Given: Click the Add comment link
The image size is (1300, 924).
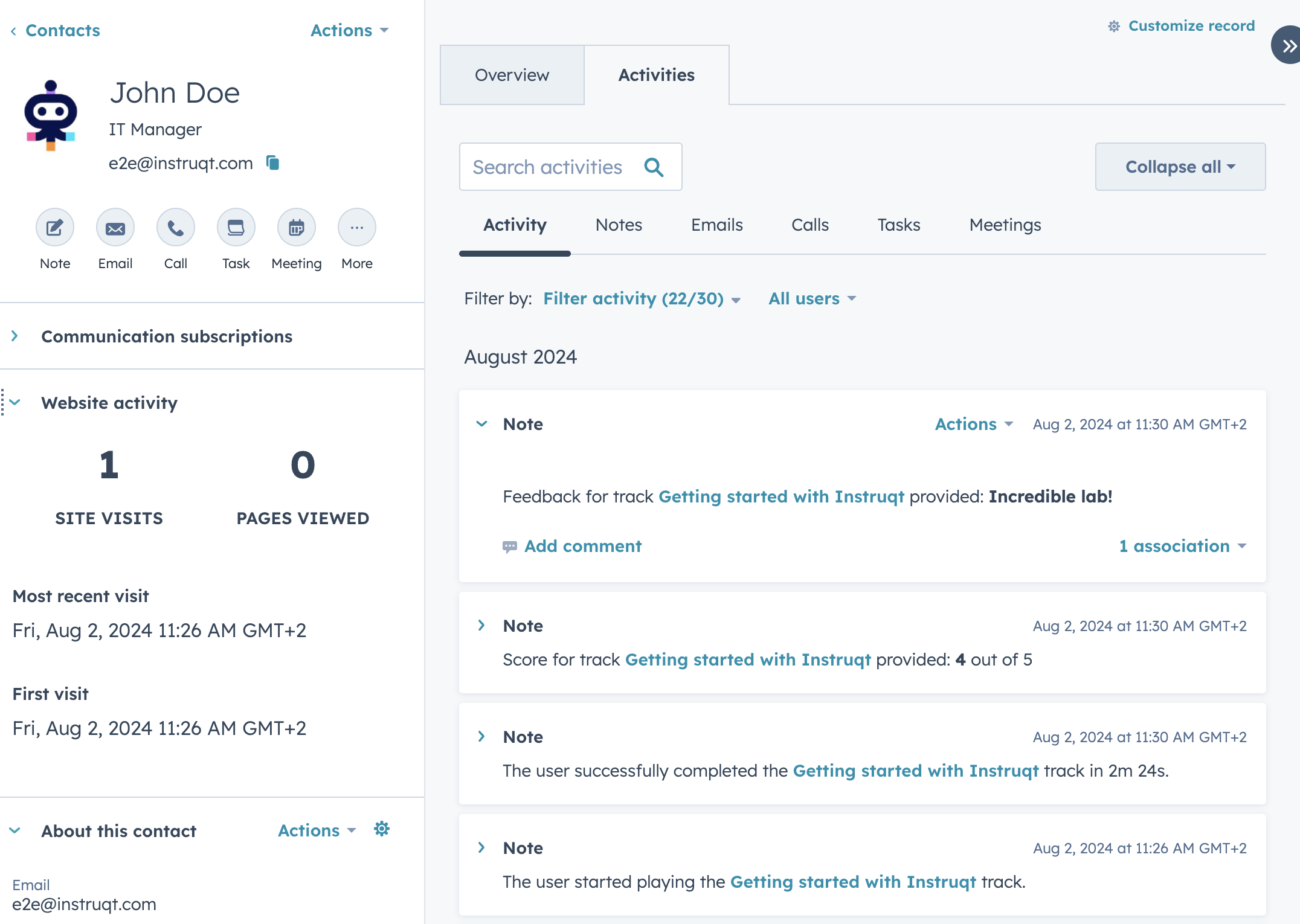Looking at the screenshot, I should click(582, 546).
